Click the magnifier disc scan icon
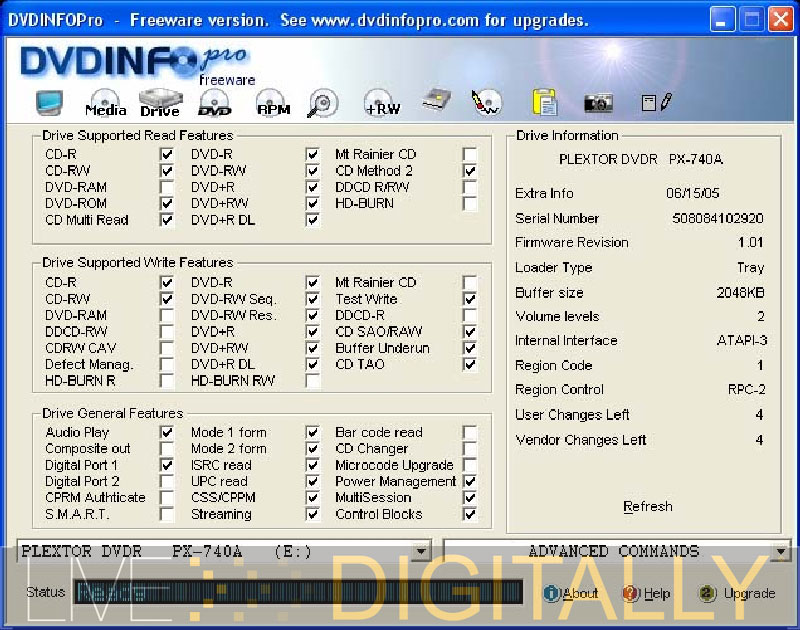 click(x=323, y=102)
